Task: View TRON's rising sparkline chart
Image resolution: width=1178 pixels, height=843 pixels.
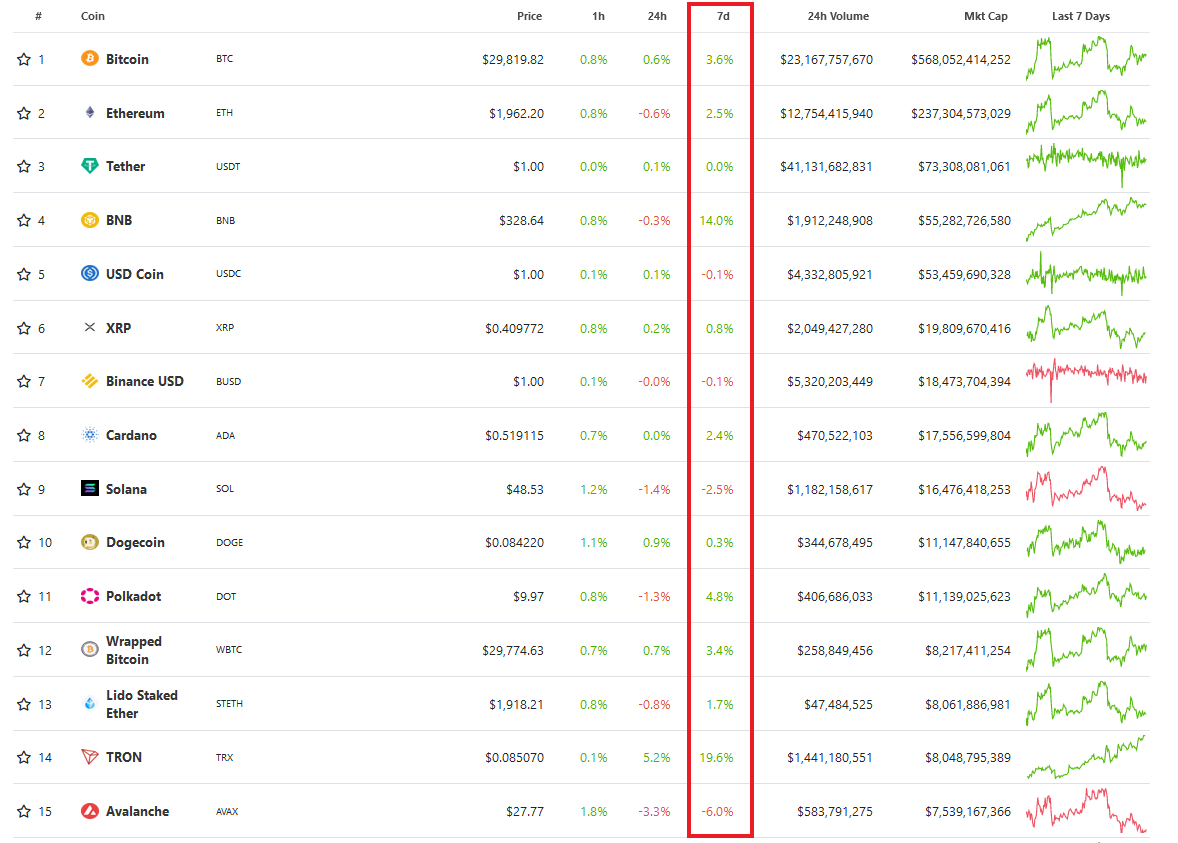Action: point(1086,757)
